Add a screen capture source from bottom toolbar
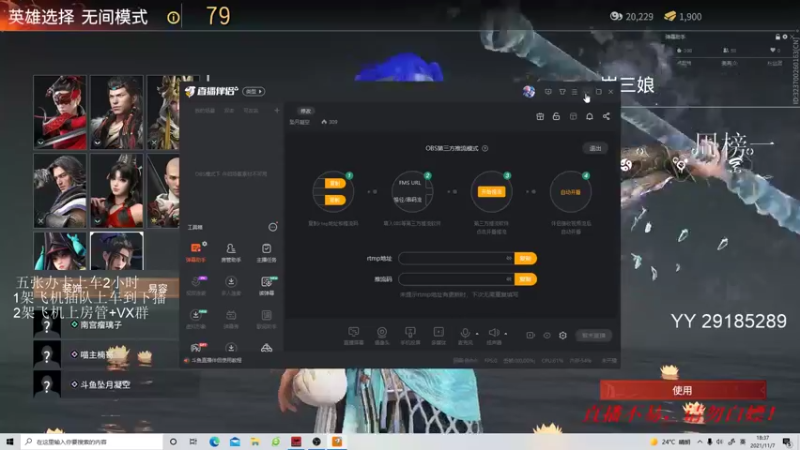The image size is (800, 450). [354, 336]
